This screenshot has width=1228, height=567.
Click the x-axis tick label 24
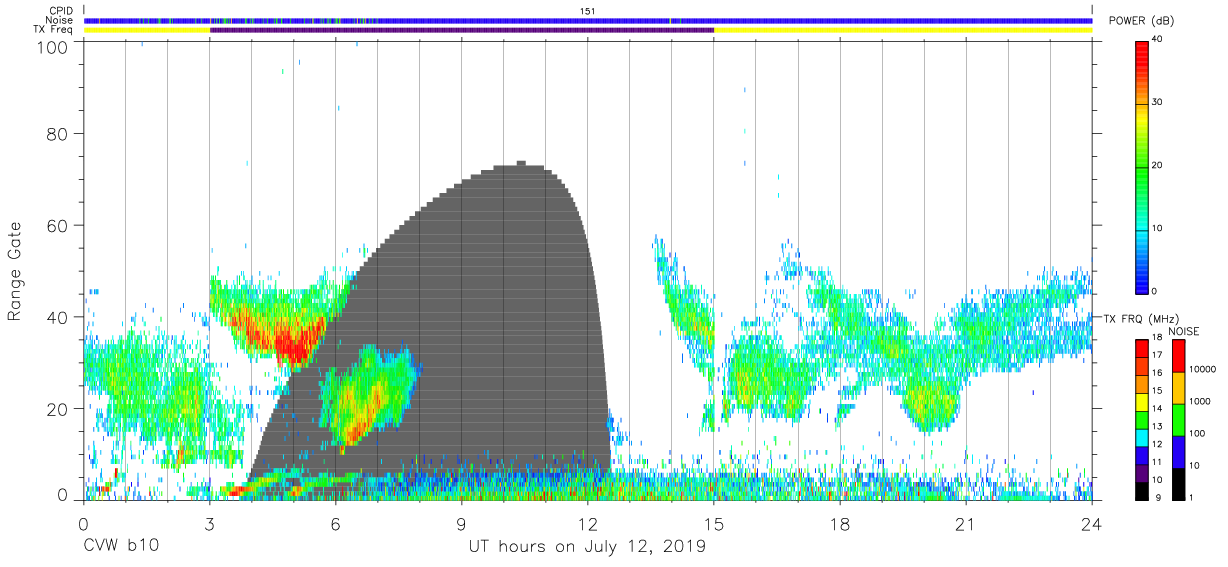coord(1092,523)
